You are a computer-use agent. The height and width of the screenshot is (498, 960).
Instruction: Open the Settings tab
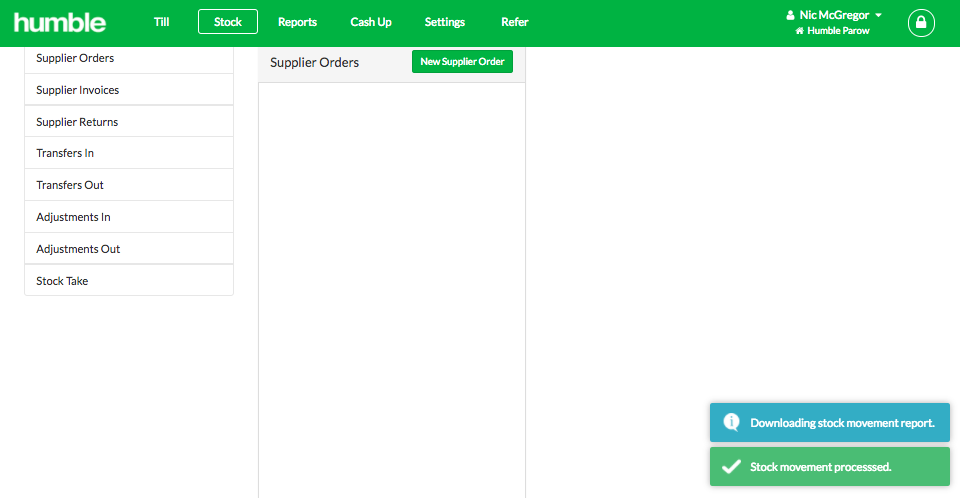click(445, 22)
